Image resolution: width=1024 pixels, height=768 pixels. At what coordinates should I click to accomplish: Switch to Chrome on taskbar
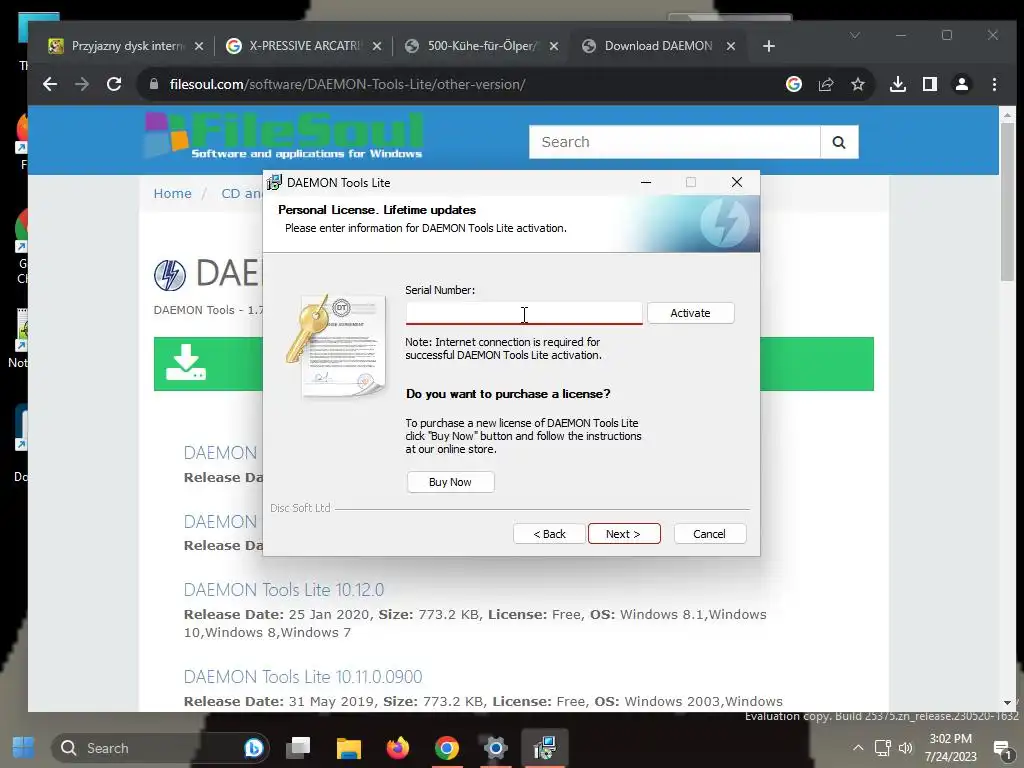(x=447, y=748)
